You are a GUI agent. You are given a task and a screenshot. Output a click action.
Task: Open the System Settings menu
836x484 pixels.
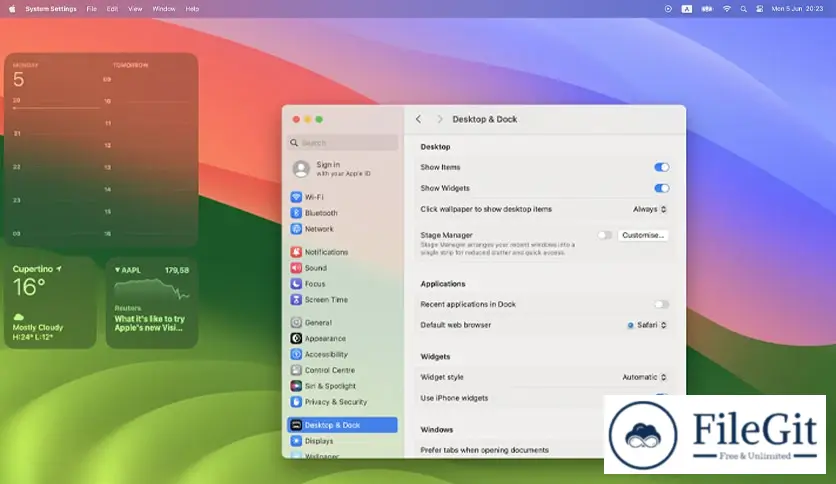51,9
